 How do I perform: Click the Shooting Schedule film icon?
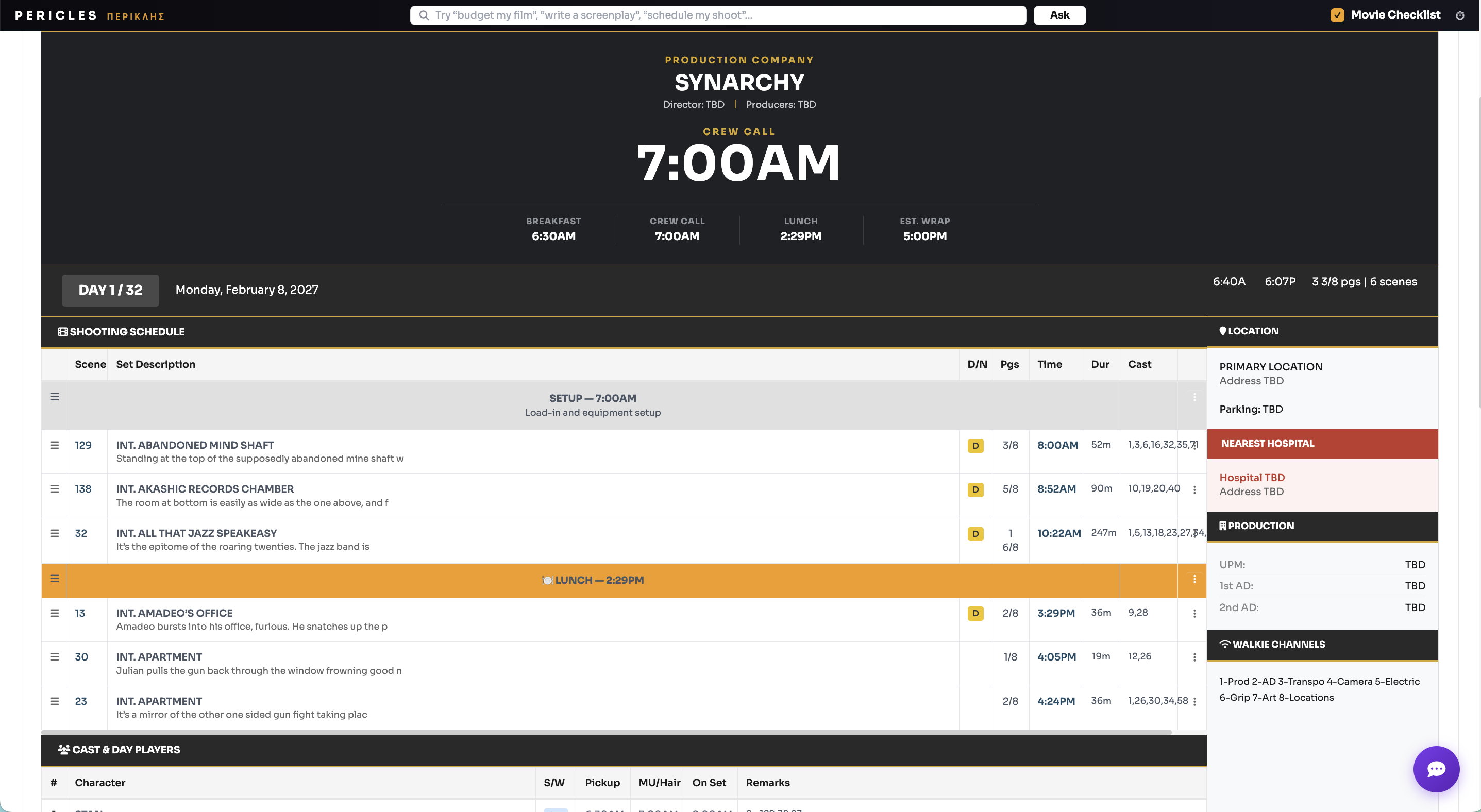(63, 332)
